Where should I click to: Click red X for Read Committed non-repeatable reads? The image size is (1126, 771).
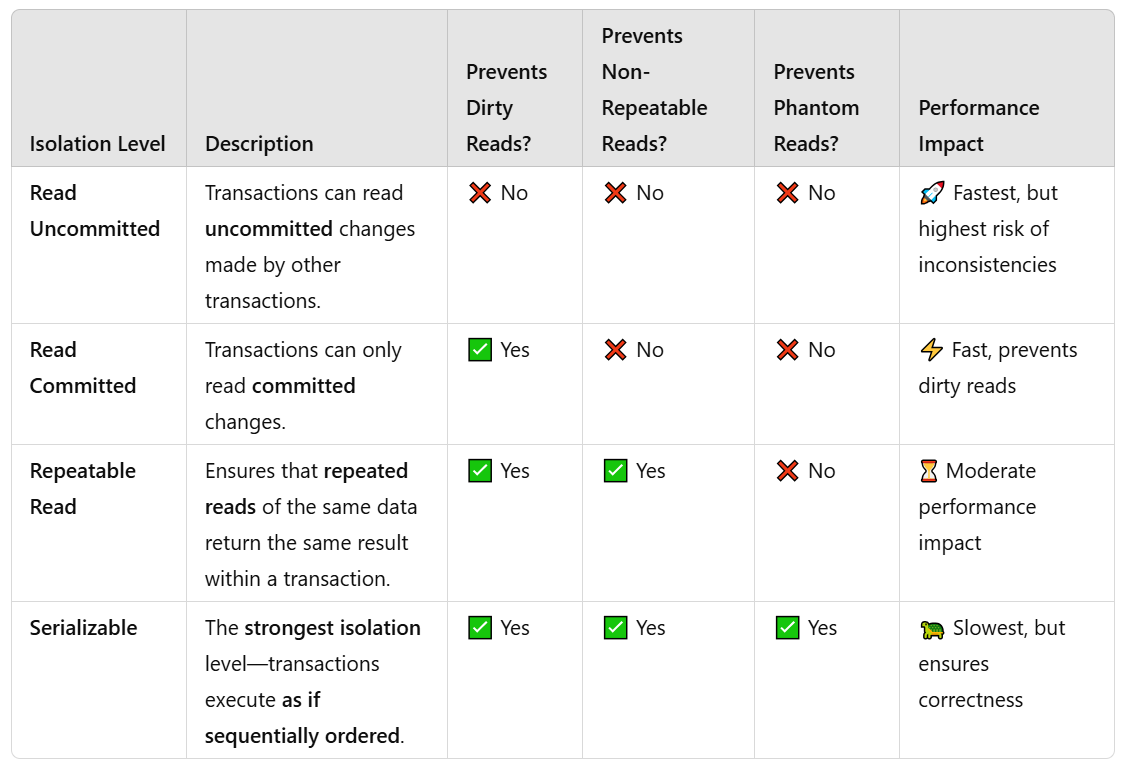(615, 350)
